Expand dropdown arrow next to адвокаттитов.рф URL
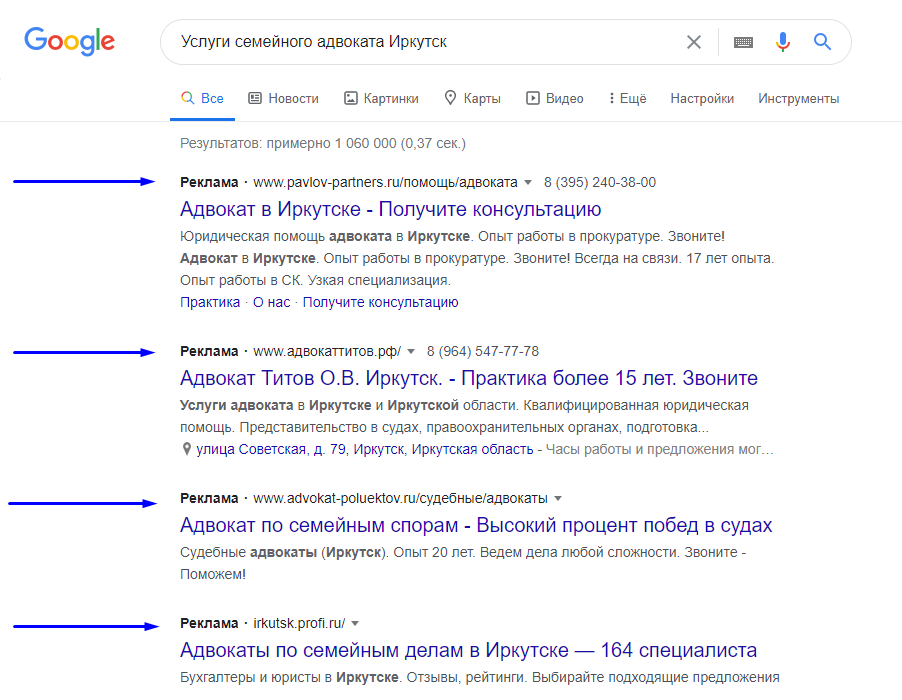 click(411, 351)
